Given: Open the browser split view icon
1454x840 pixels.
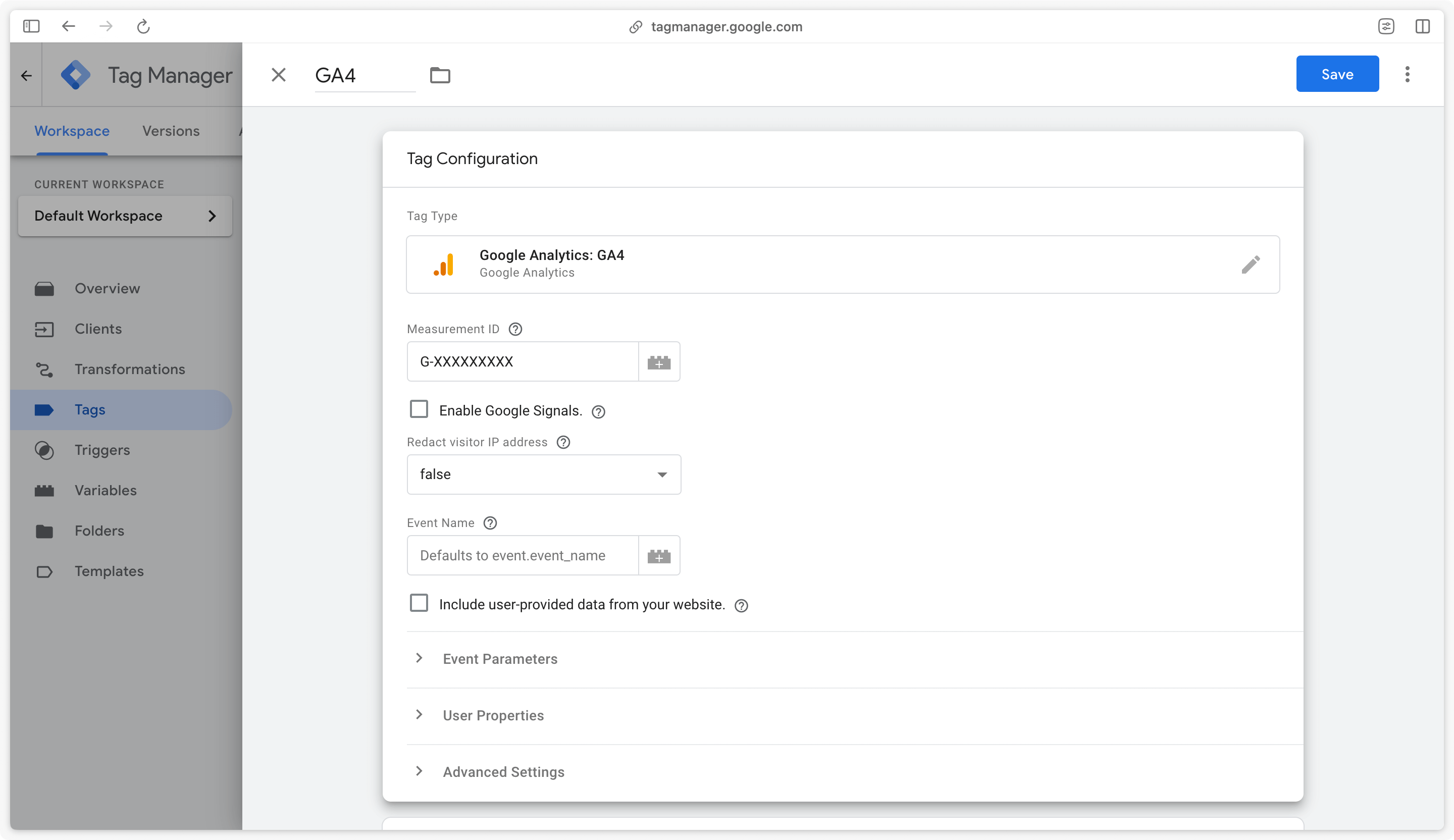Looking at the screenshot, I should point(1422,26).
